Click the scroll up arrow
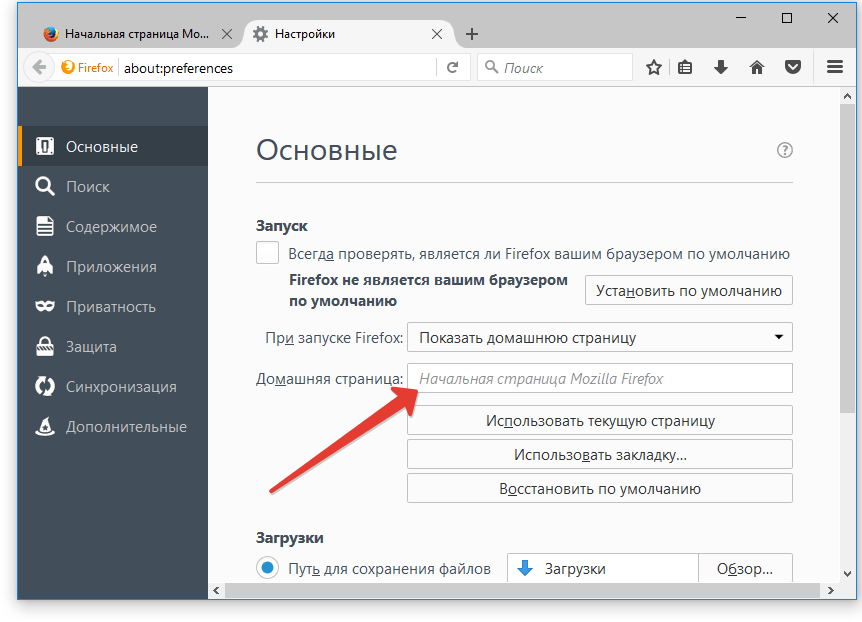Image resolution: width=862 pixels, height=622 pixels. point(847,96)
